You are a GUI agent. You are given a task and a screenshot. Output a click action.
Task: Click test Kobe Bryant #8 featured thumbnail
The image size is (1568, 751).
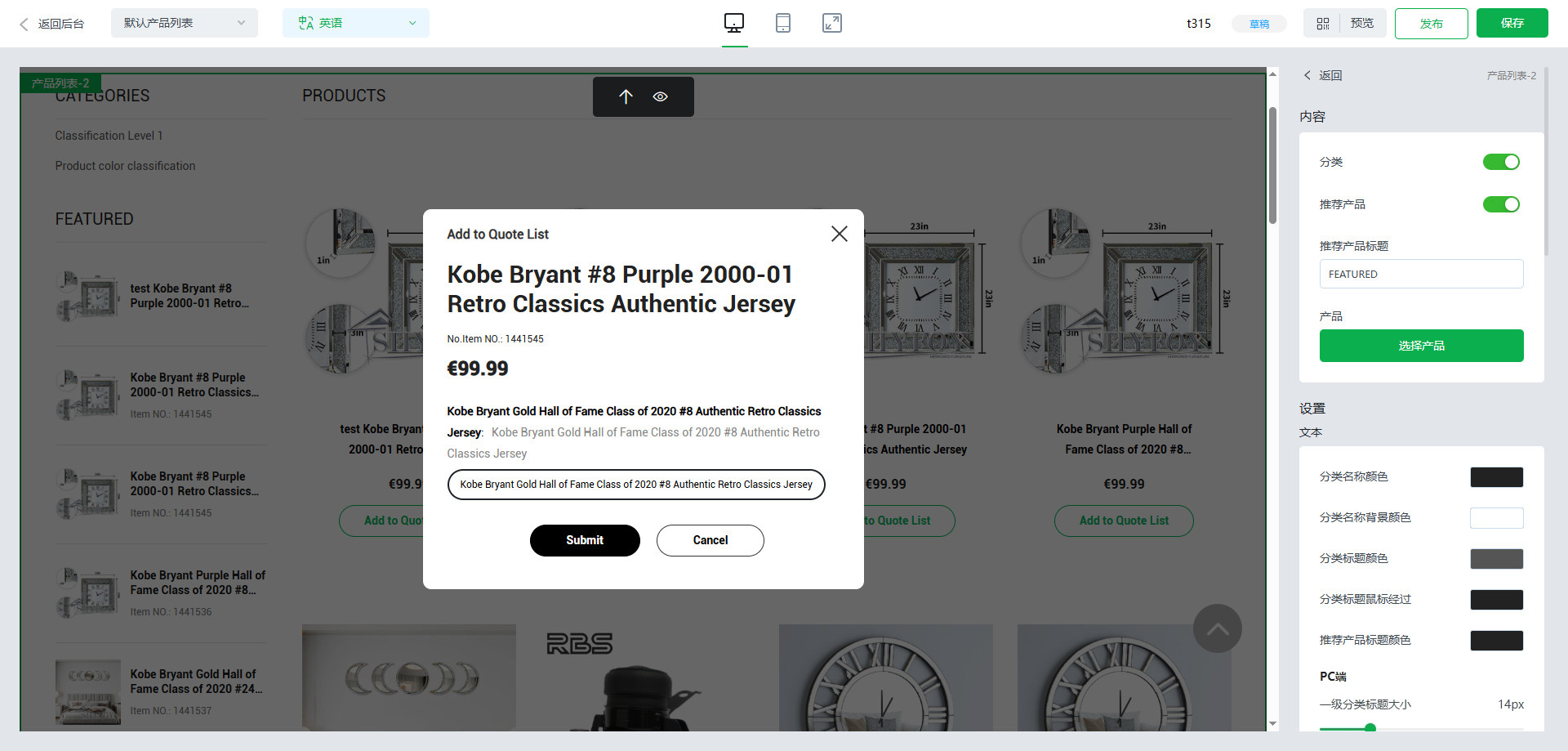(x=88, y=296)
